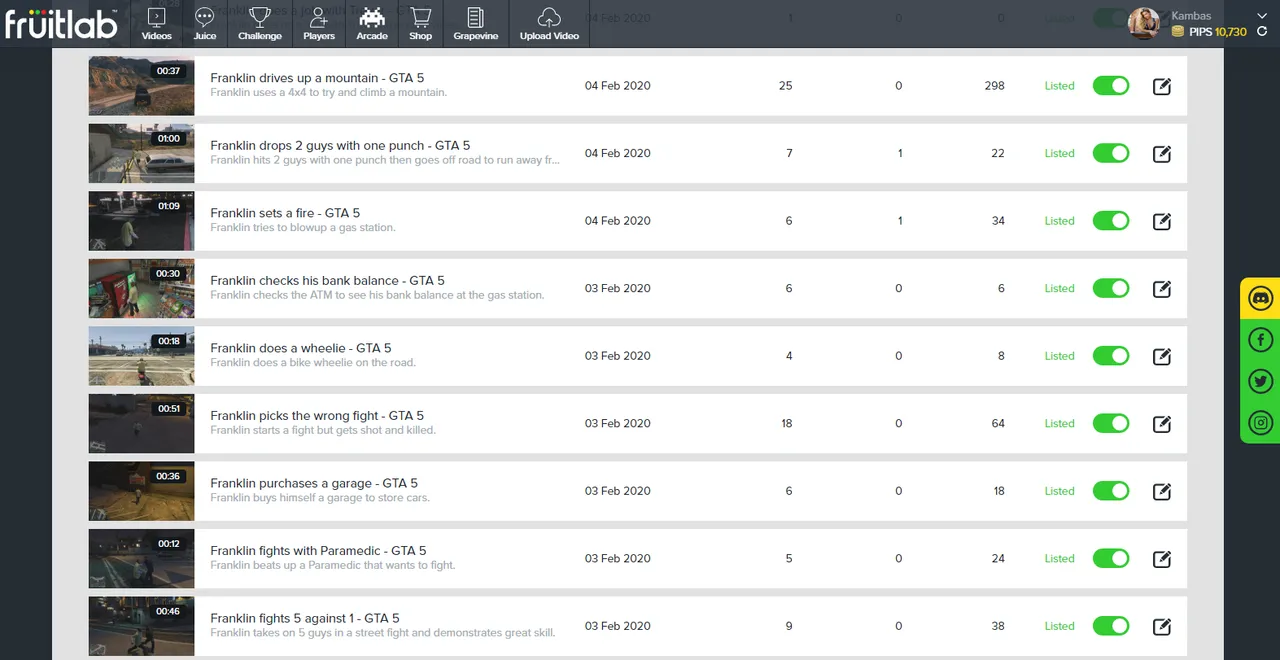
Task: Edit the Franklin picks the wrong fight video
Action: pyautogui.click(x=1162, y=423)
